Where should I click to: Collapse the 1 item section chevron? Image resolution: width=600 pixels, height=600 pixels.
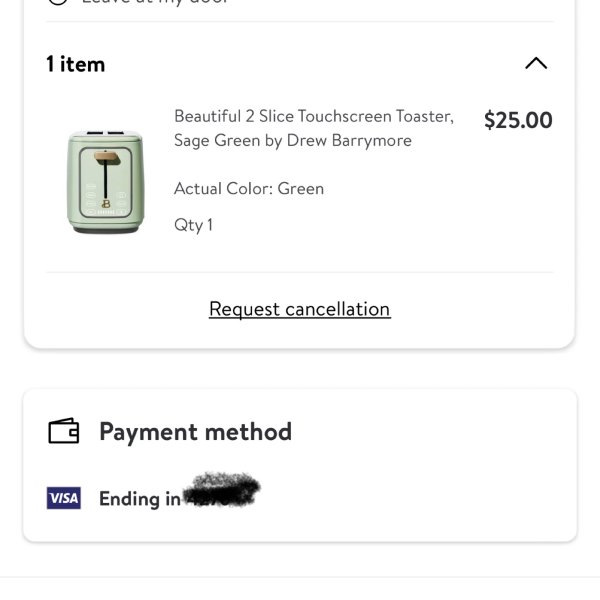point(536,63)
